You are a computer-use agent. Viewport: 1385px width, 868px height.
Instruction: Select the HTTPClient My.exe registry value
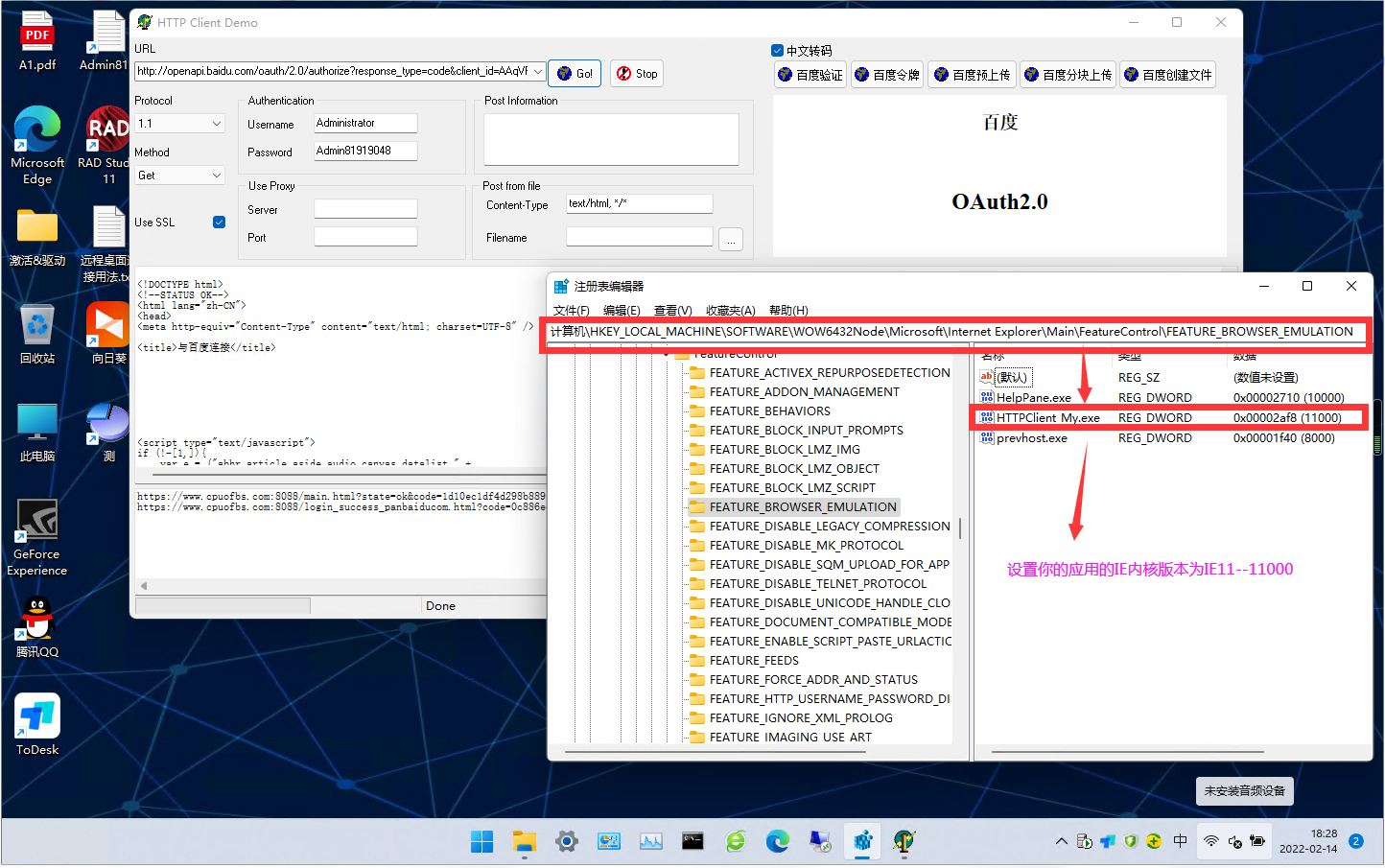1046,417
